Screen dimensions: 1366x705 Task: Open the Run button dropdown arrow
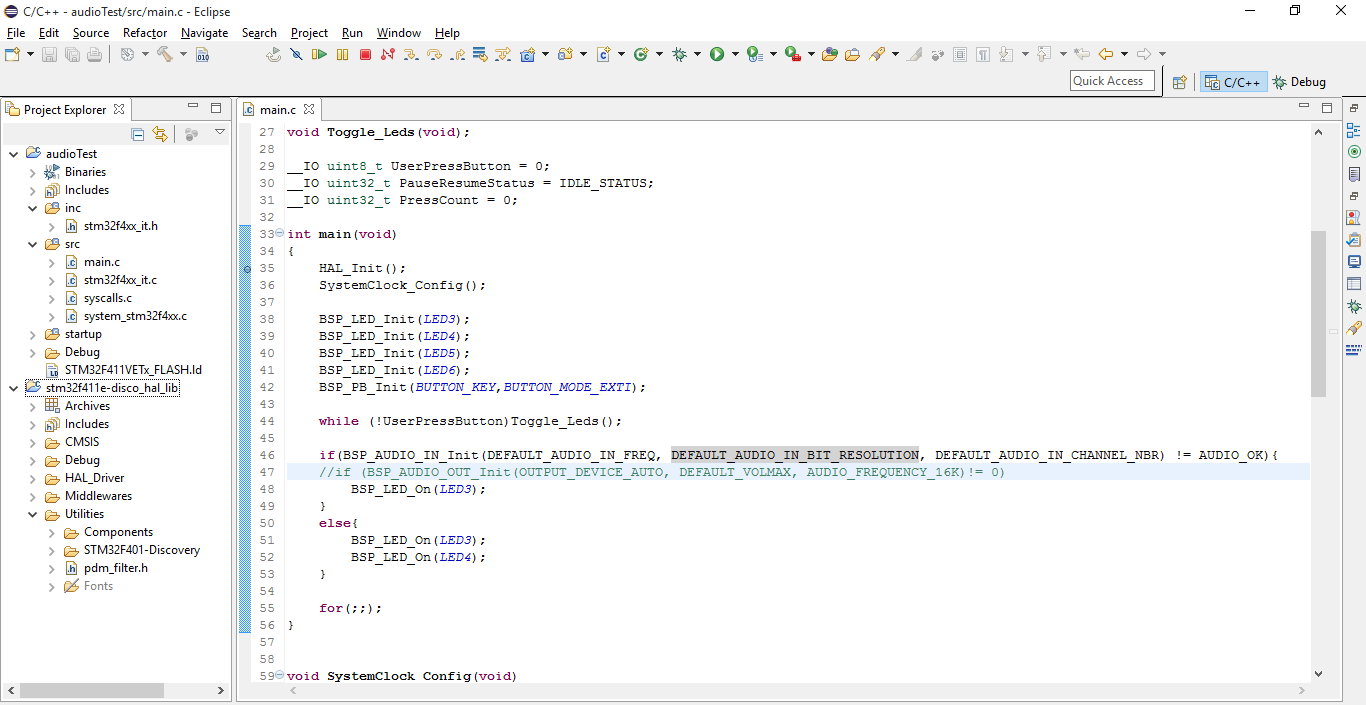pos(735,54)
